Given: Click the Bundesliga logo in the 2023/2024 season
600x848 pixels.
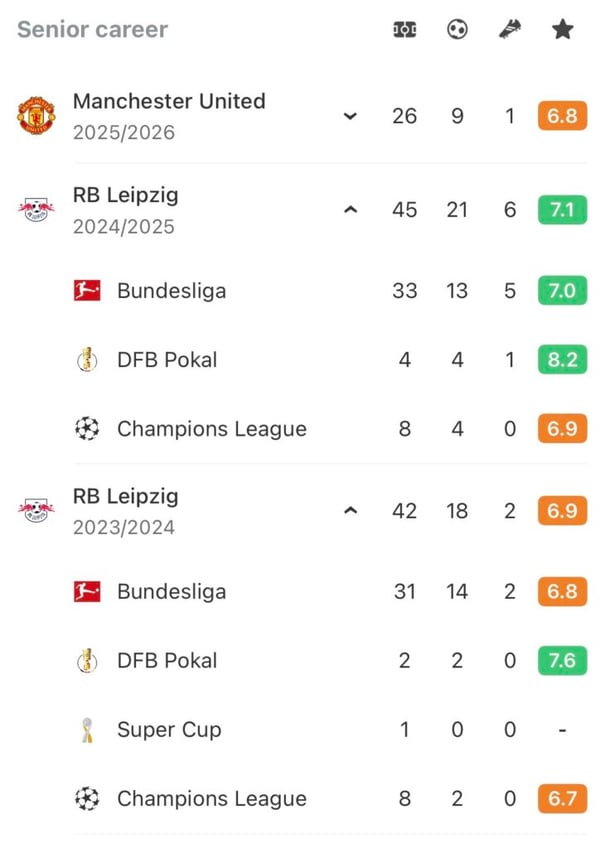Looking at the screenshot, I should [x=88, y=591].
